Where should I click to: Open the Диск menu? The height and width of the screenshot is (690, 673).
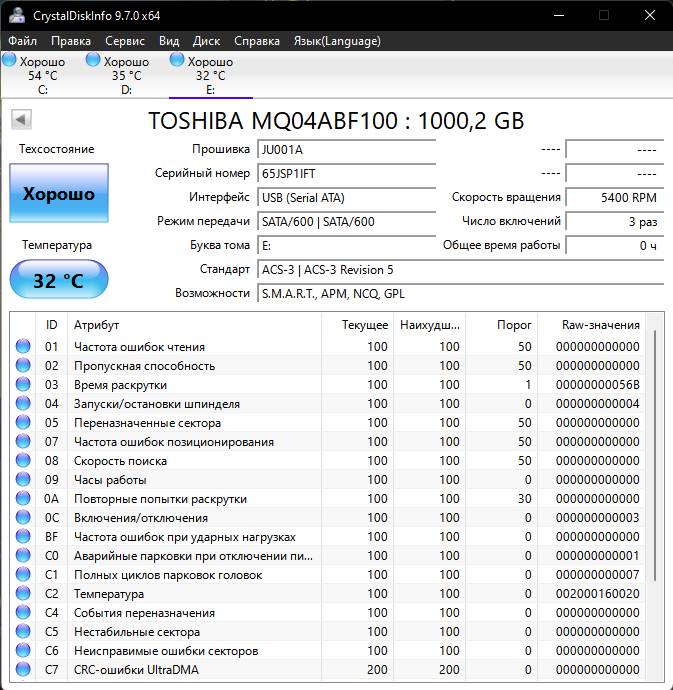click(207, 41)
